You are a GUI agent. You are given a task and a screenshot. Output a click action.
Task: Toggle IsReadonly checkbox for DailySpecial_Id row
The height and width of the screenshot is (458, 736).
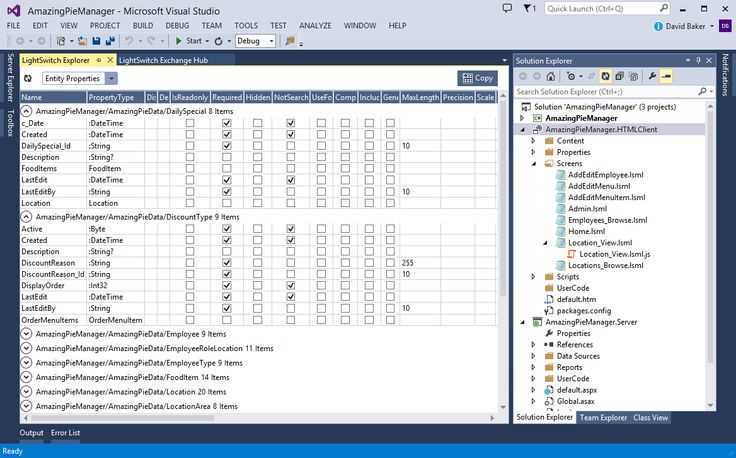tap(190, 146)
